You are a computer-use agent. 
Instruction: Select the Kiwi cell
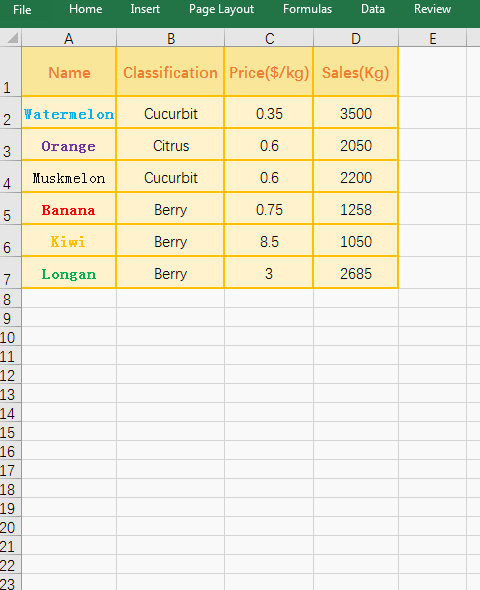point(69,241)
